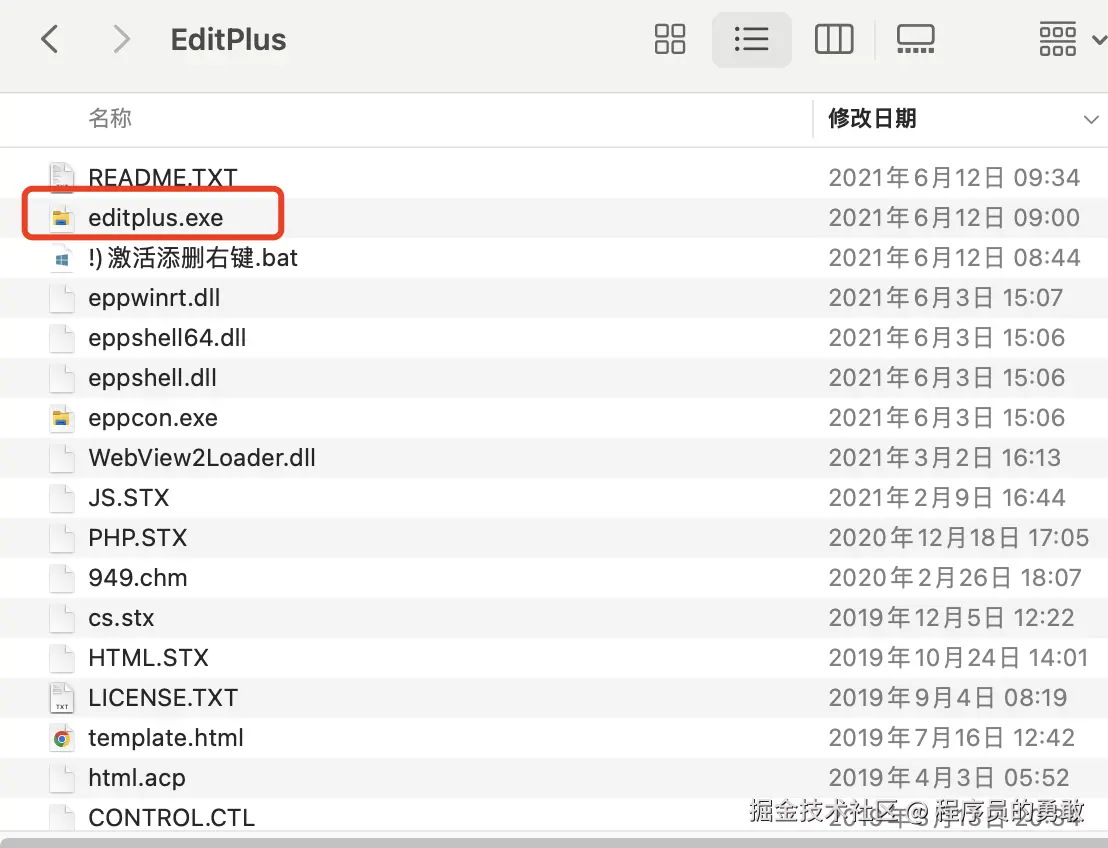This screenshot has height=848, width=1108.
Task: Sort by the 名称 column header
Action: (110, 118)
